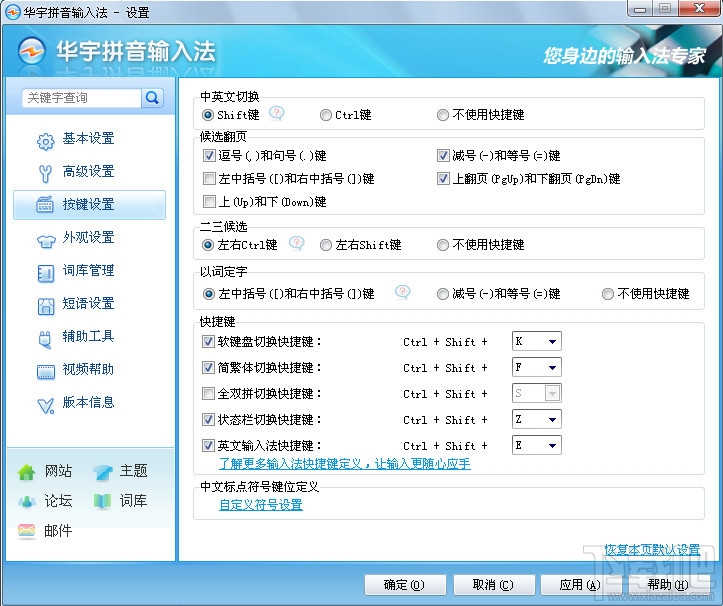This screenshot has width=723, height=606.
Task: Click the keyboard icon for 按键设置
Action: click(x=45, y=205)
